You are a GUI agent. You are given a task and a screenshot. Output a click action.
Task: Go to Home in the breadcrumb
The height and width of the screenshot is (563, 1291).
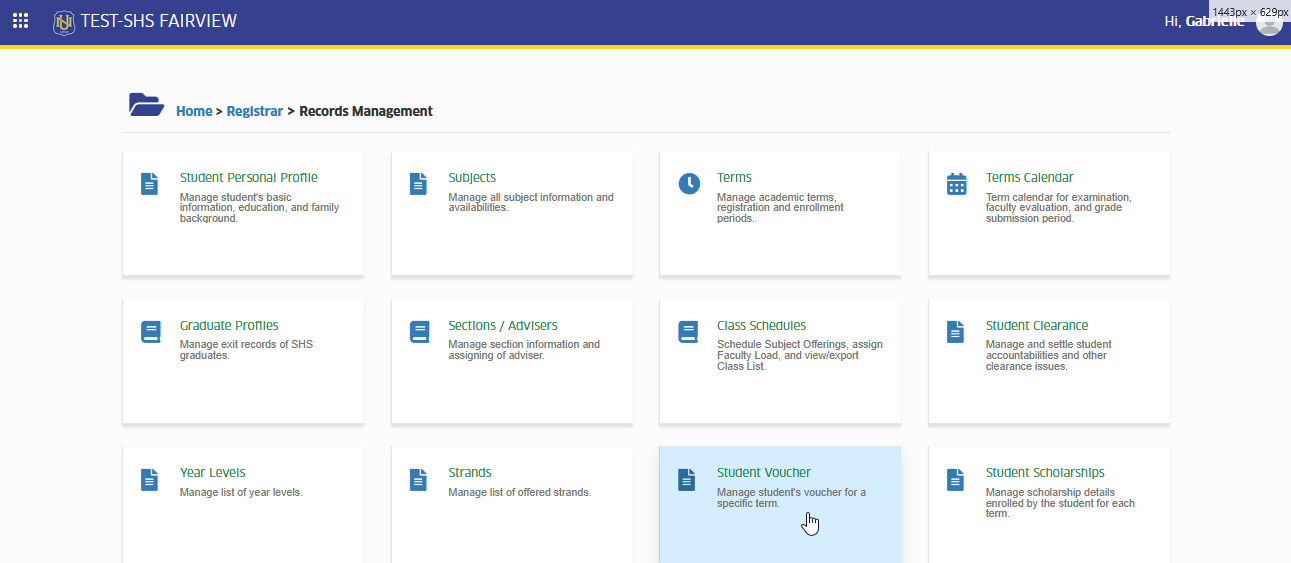194,111
